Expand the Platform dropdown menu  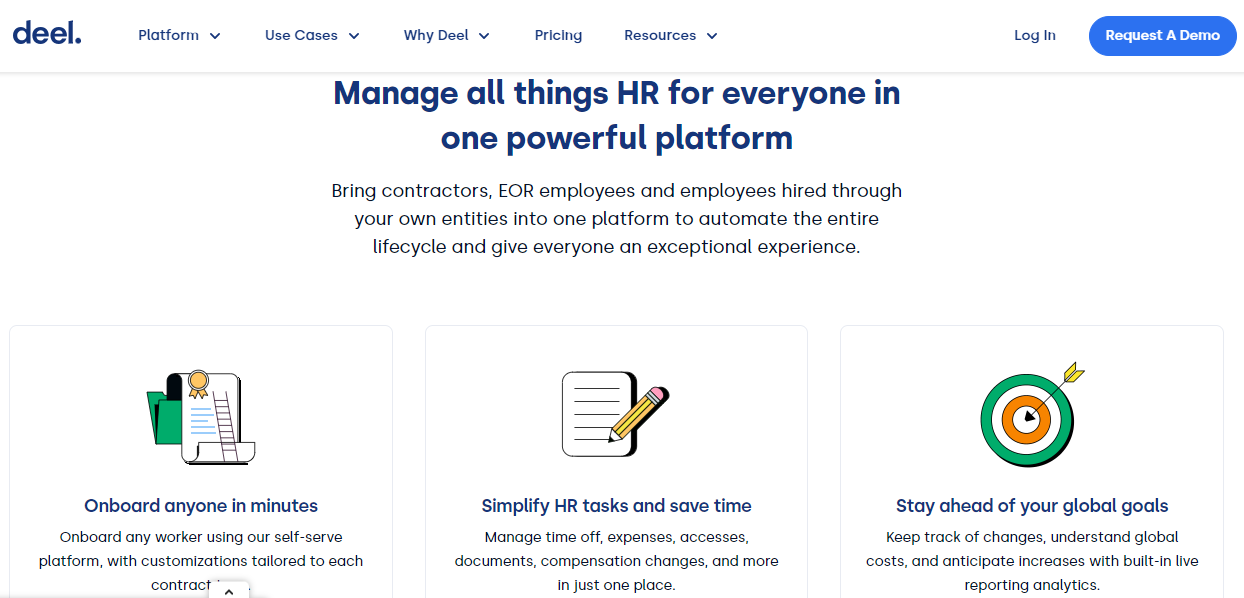pos(179,35)
